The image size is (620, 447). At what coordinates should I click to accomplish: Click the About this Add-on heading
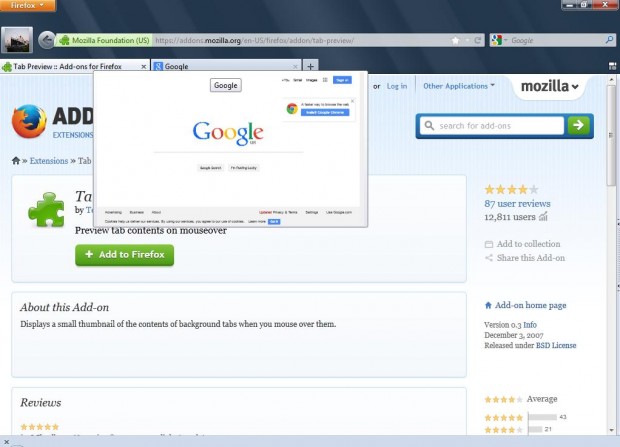coord(64,307)
